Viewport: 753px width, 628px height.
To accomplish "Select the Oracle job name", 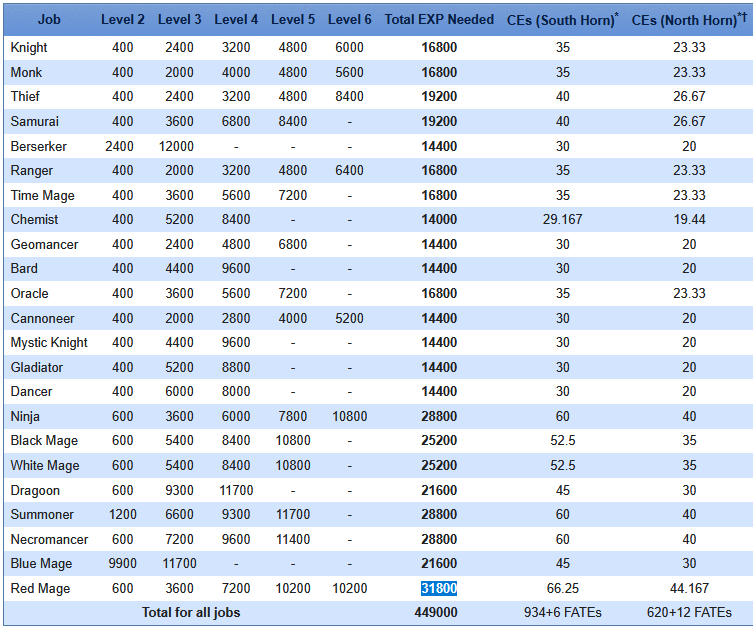I will 29,293.
